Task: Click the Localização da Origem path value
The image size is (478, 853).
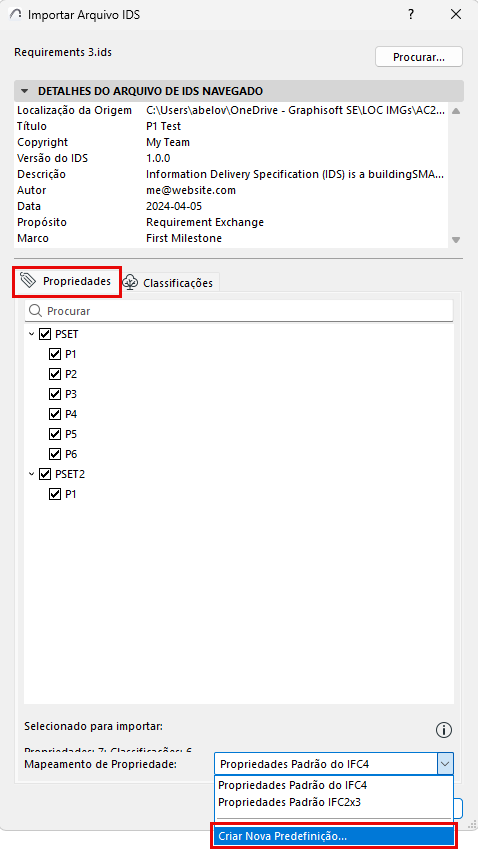Action: pos(296,110)
